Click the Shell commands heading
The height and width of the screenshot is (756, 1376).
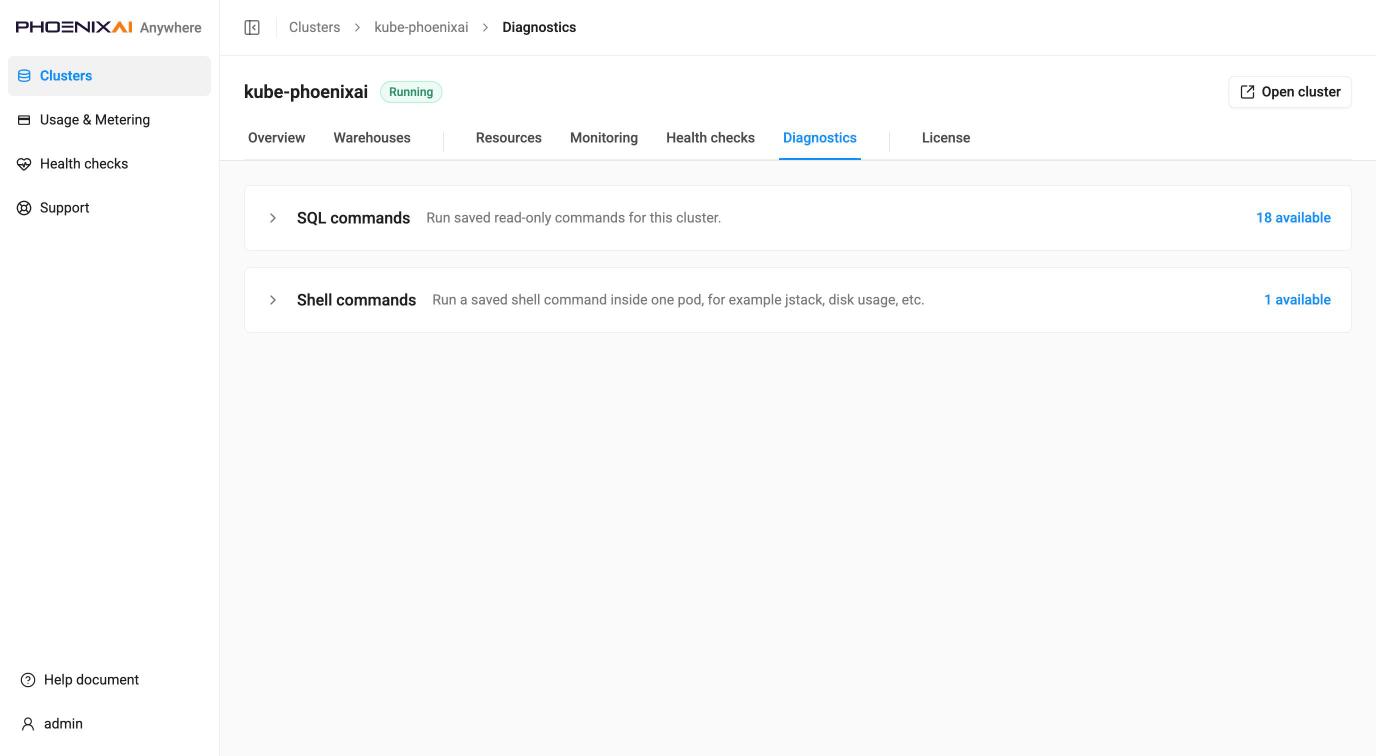click(356, 300)
